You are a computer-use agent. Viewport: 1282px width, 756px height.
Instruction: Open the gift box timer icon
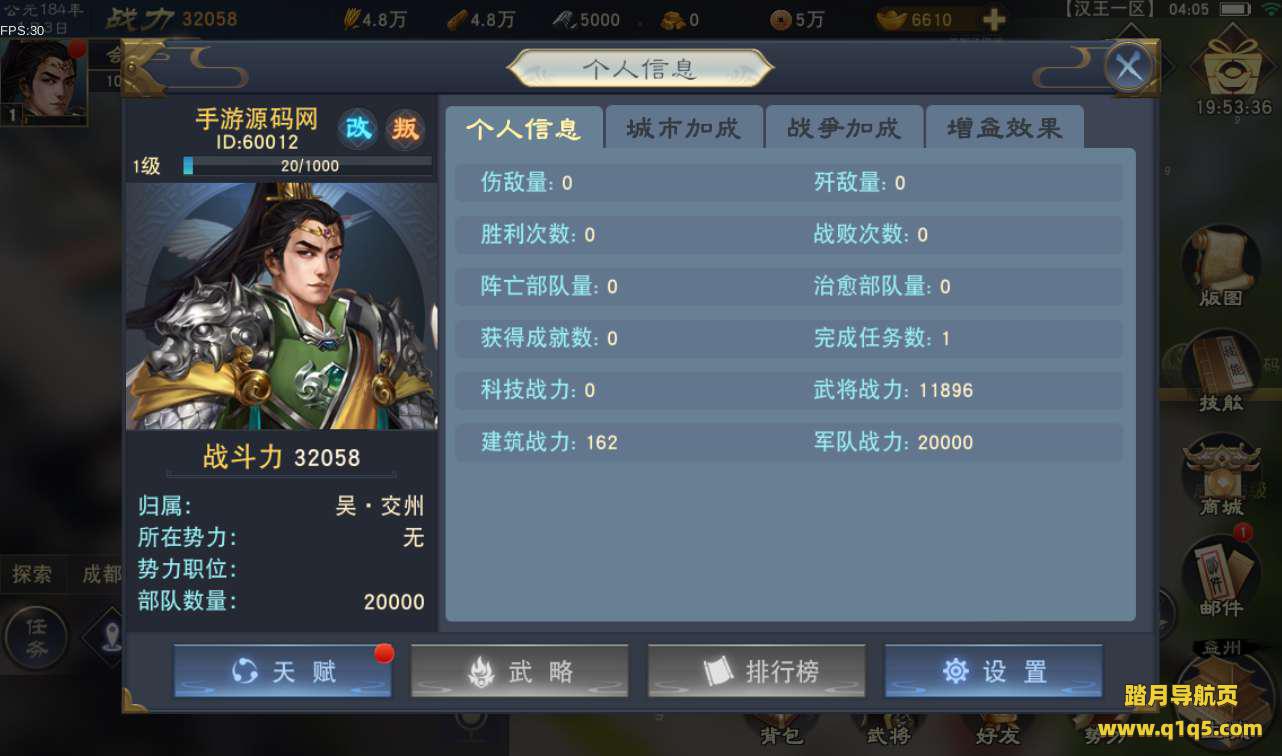[x=1233, y=71]
